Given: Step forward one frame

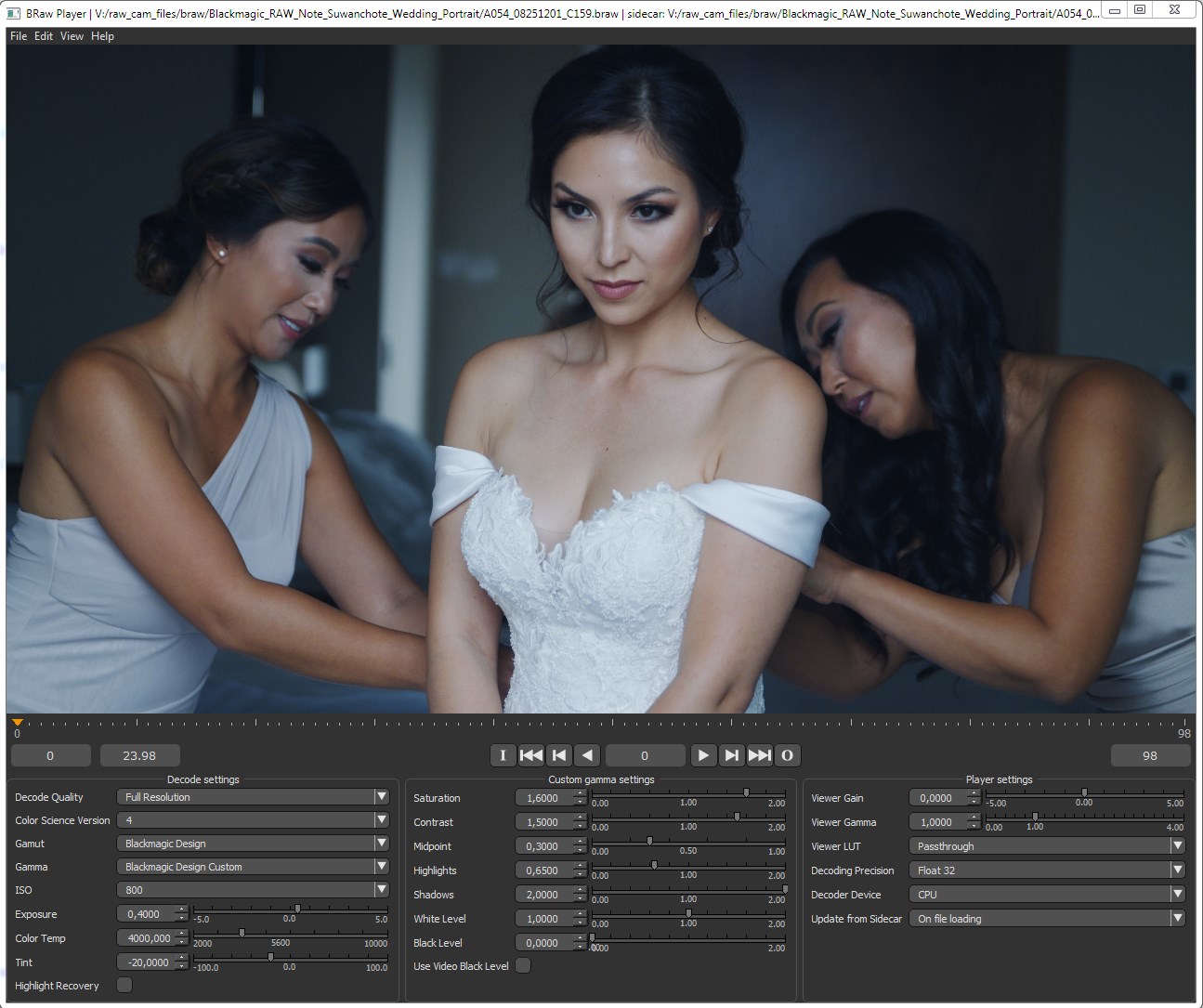Looking at the screenshot, I should [732, 755].
